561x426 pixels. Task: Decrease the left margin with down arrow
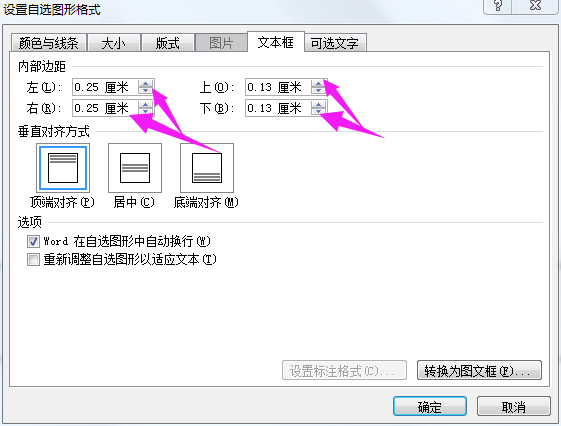pos(145,90)
